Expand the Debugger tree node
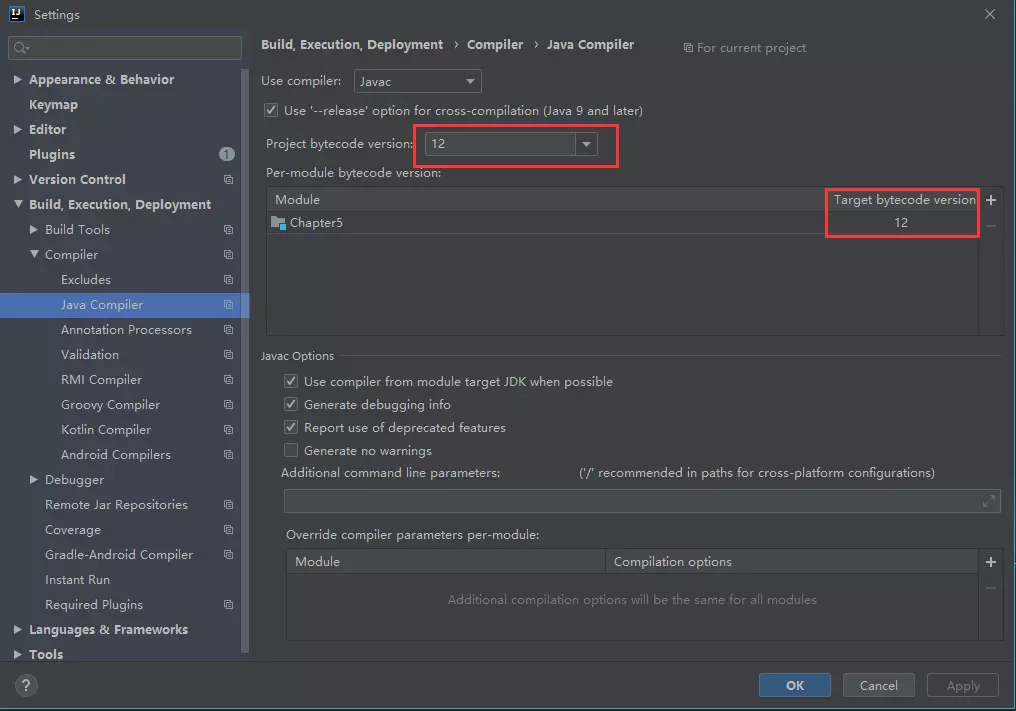The height and width of the screenshot is (711, 1016). point(35,480)
